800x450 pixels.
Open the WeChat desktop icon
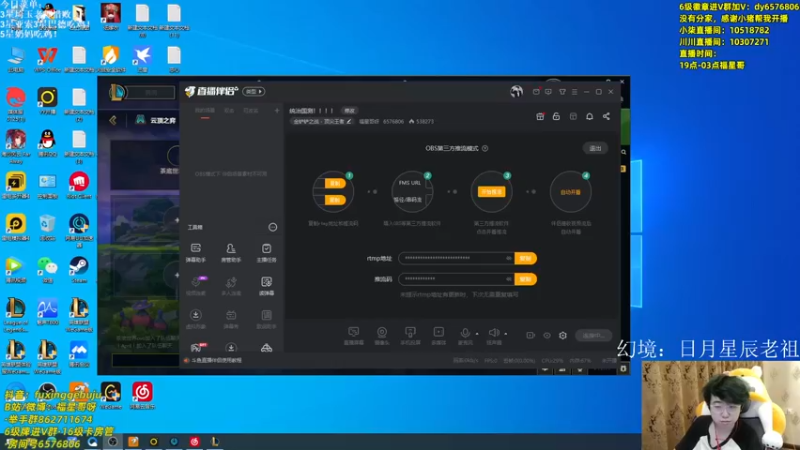[47, 269]
